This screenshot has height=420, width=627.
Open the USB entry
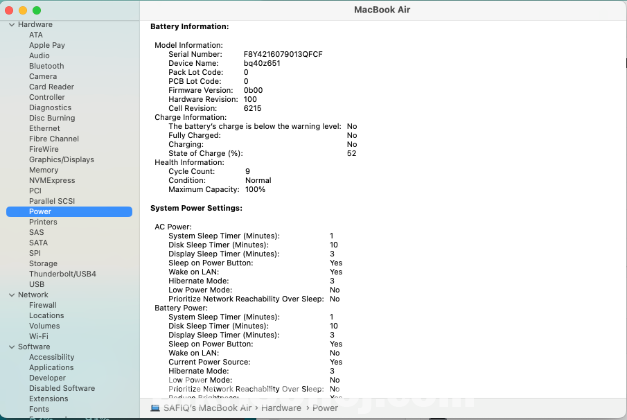37,284
